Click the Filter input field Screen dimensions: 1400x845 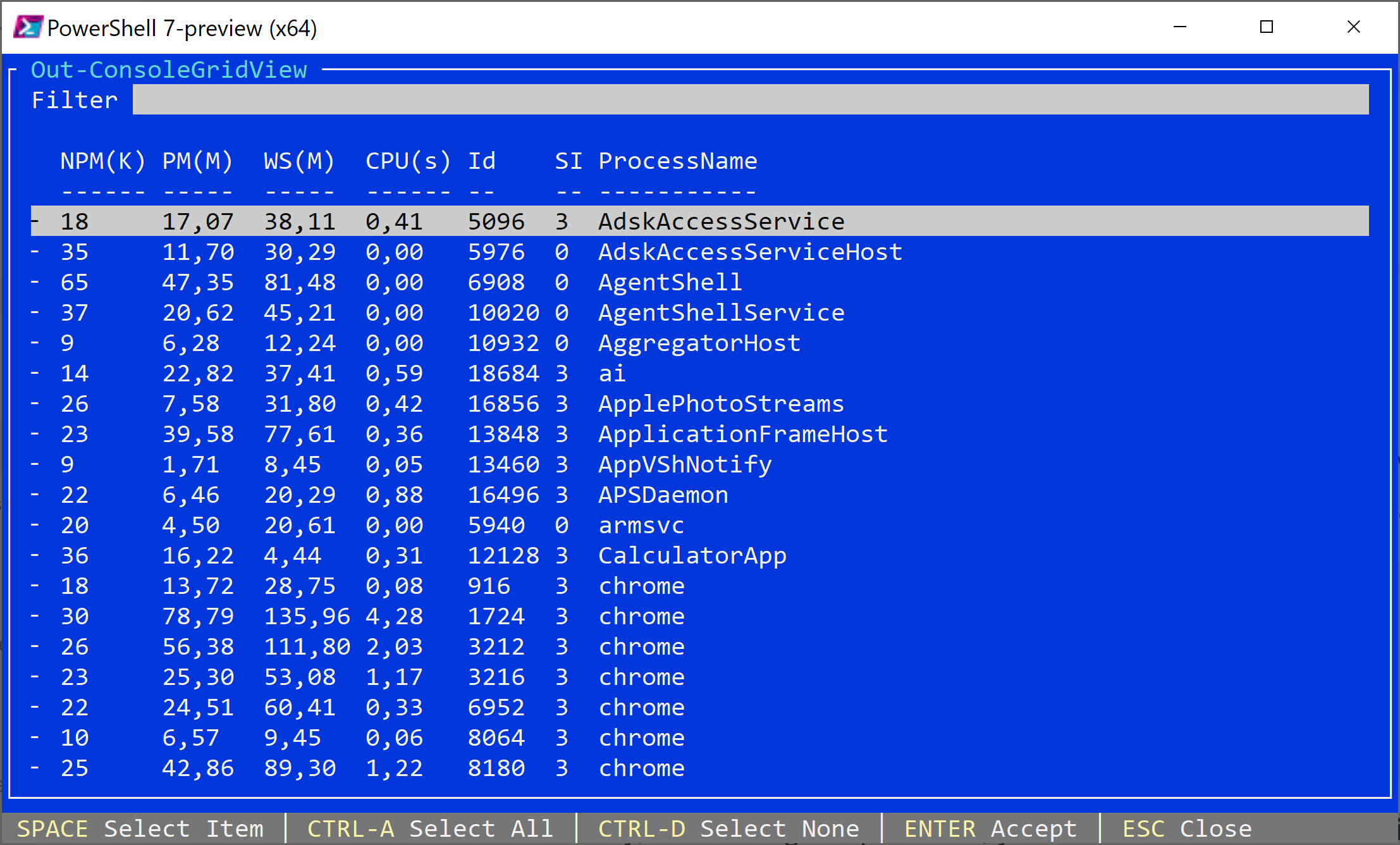[750, 100]
